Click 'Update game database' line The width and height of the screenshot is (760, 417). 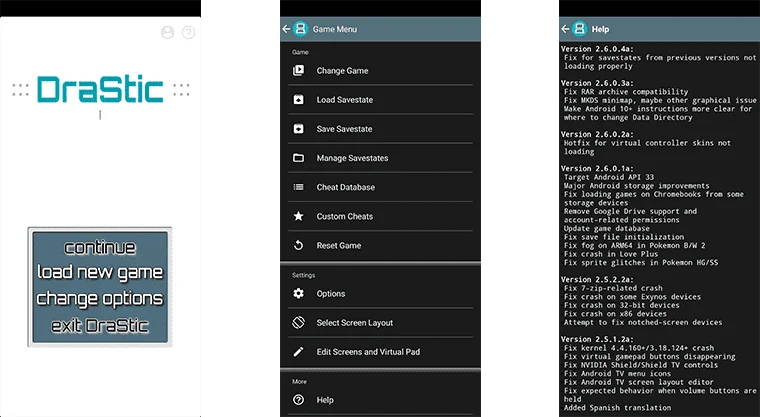[x=606, y=228]
